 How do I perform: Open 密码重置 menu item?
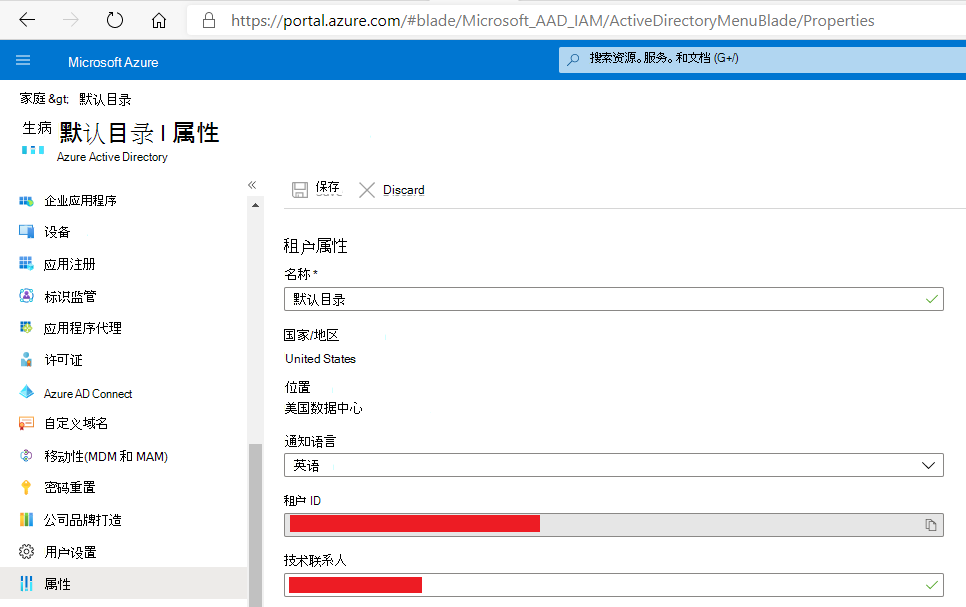70,488
